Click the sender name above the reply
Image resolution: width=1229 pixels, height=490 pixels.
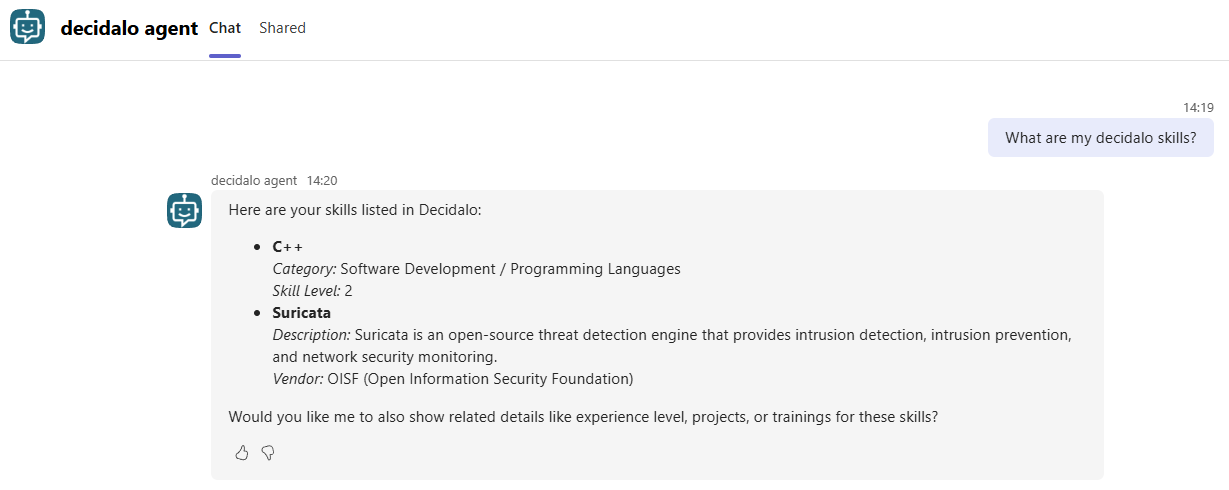click(254, 181)
